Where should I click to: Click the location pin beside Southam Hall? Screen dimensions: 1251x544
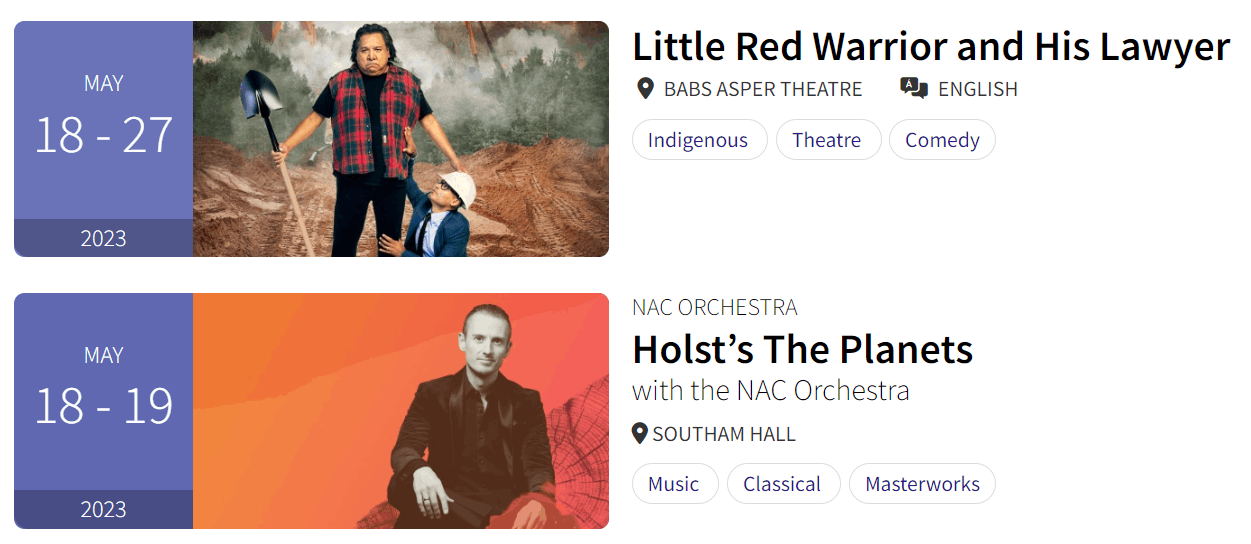[640, 434]
